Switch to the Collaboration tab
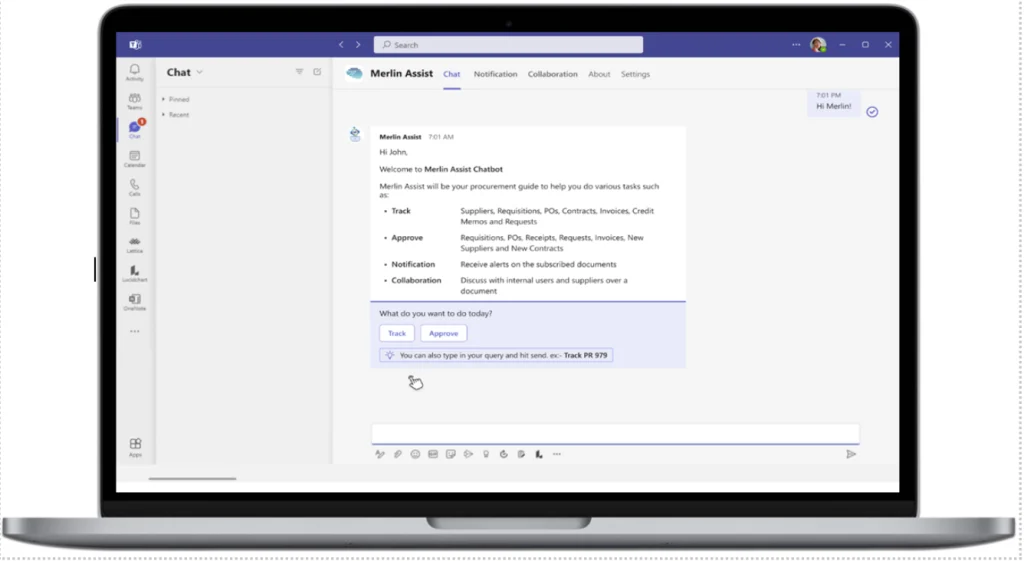The image size is (1024, 561). click(x=552, y=74)
